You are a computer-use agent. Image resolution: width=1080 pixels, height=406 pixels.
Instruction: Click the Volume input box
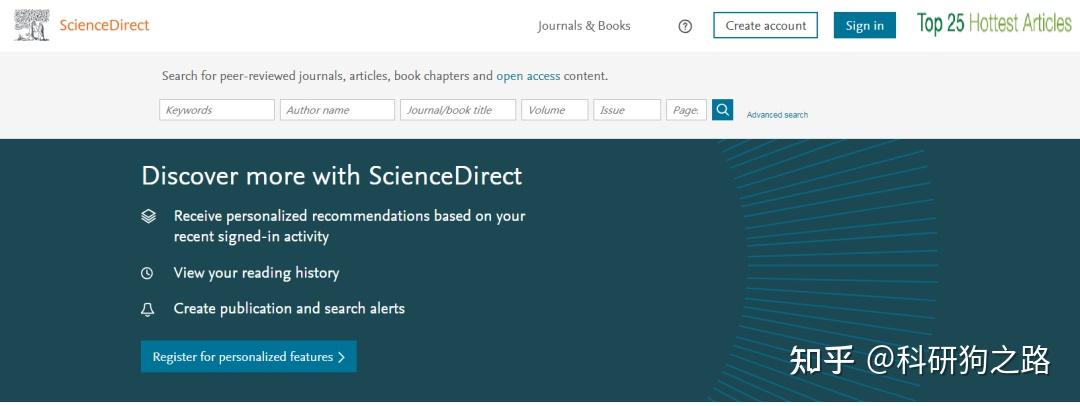(554, 110)
